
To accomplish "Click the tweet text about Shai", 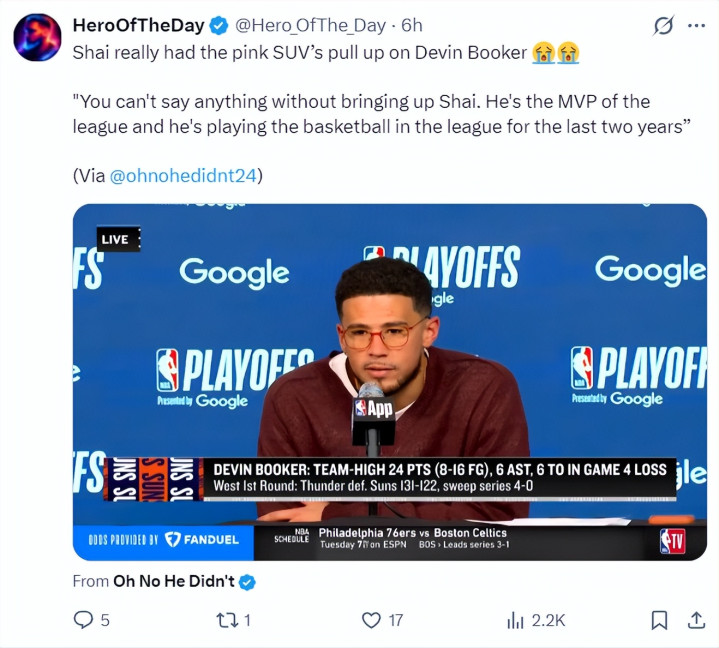I will tap(299, 52).
